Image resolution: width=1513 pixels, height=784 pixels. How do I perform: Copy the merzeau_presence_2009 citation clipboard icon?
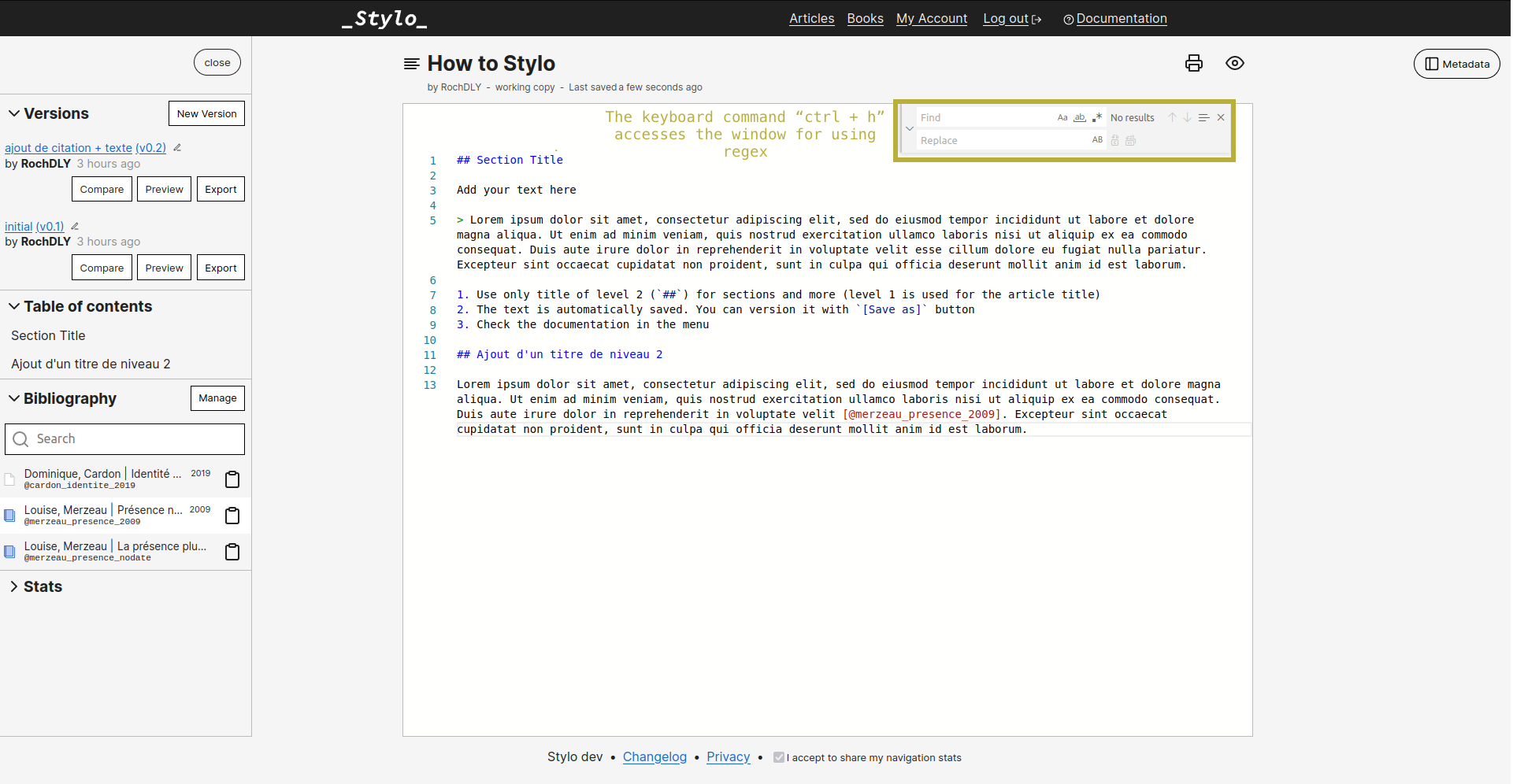tap(232, 516)
